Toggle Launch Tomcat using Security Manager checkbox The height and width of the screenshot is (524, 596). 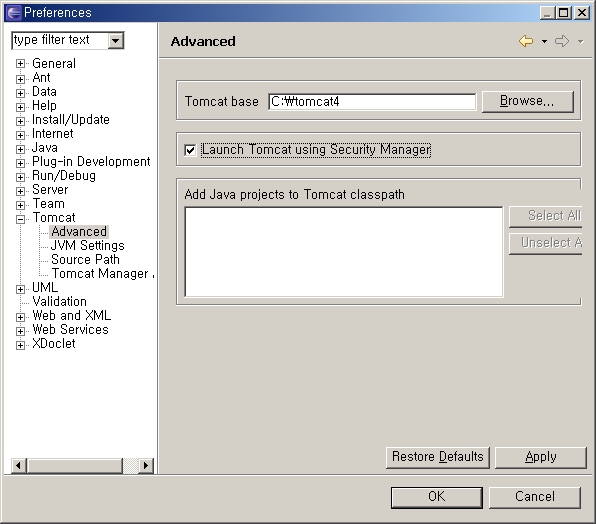pyautogui.click(x=190, y=150)
